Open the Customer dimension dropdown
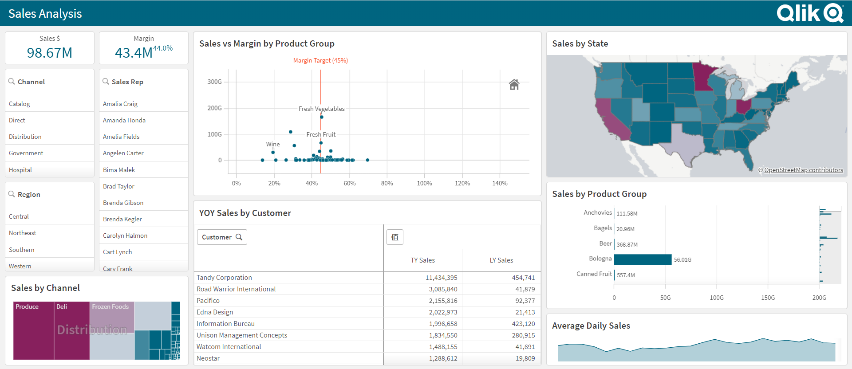 tap(222, 237)
